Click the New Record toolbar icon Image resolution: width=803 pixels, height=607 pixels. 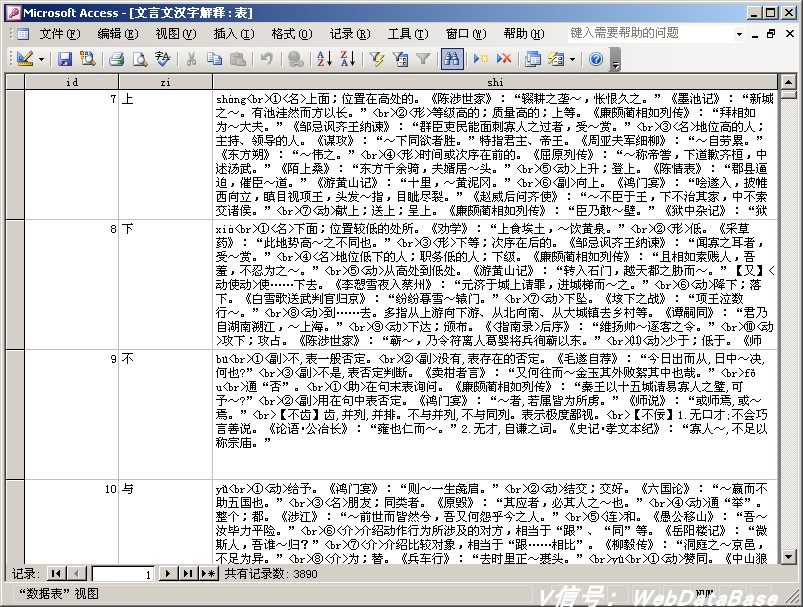pos(481,59)
